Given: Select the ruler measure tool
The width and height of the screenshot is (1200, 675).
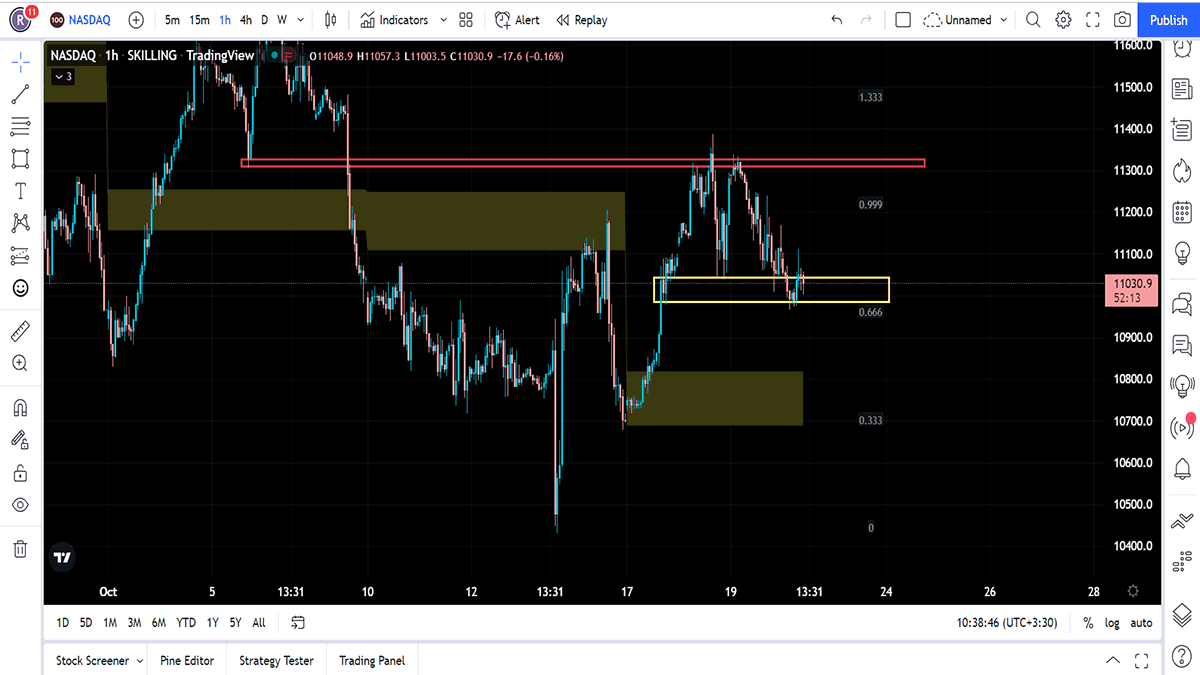Looking at the screenshot, I should [20, 331].
